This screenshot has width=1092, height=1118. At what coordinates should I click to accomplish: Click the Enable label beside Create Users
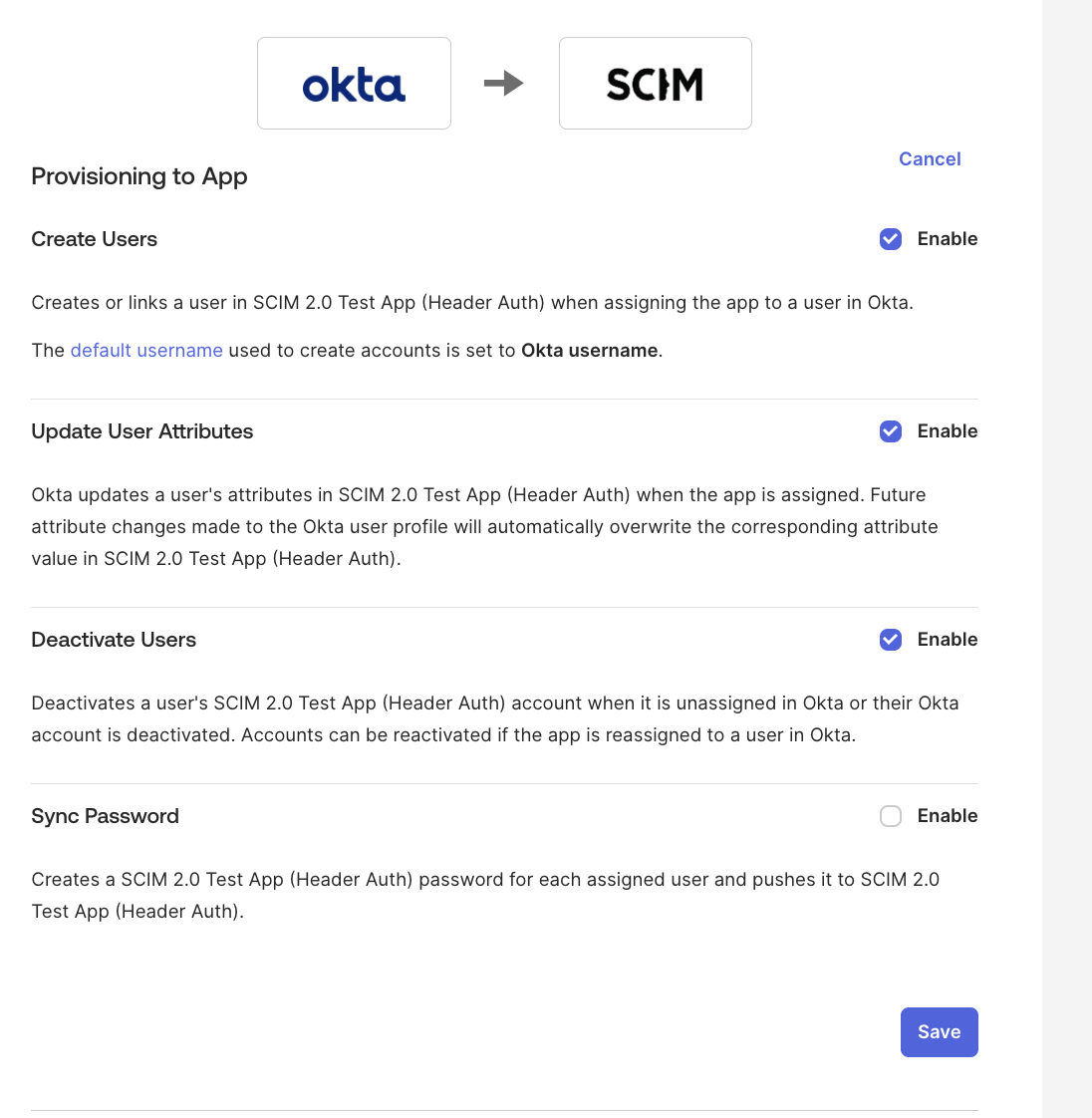[948, 239]
